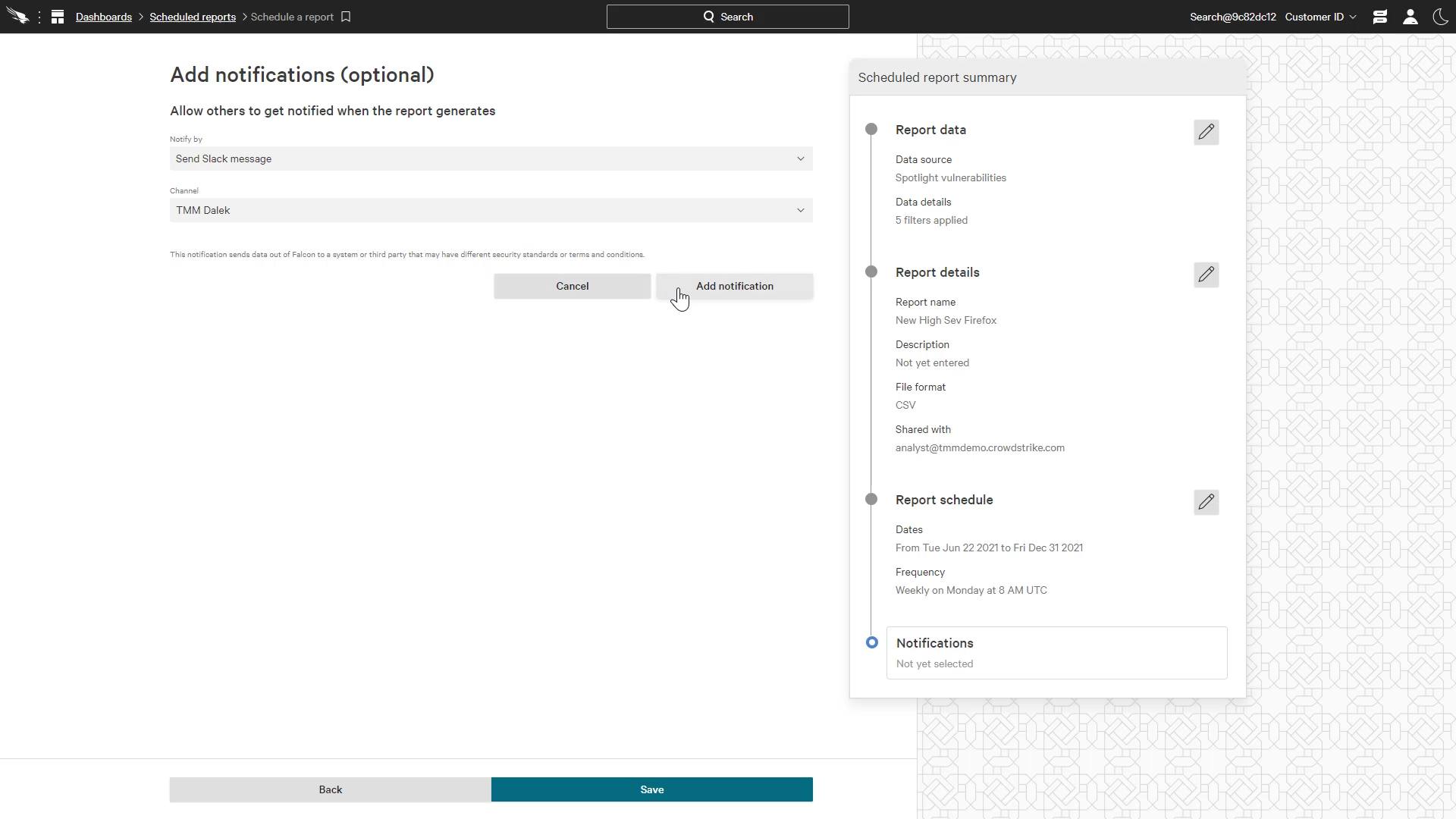Click the Save button at the bottom
This screenshot has width=1456, height=819.
(652, 789)
